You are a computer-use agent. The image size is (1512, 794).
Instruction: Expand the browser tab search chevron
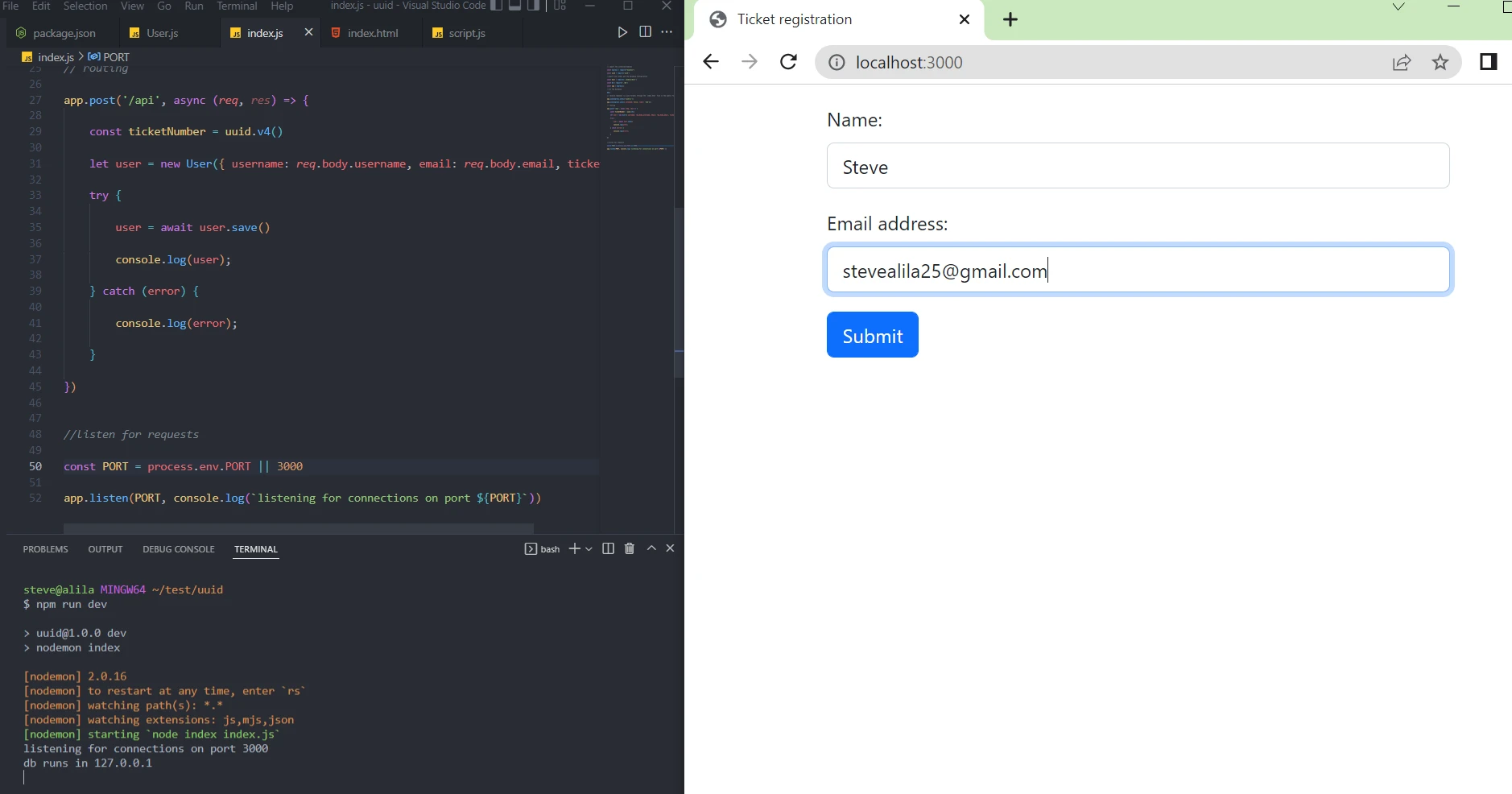tap(1398, 7)
